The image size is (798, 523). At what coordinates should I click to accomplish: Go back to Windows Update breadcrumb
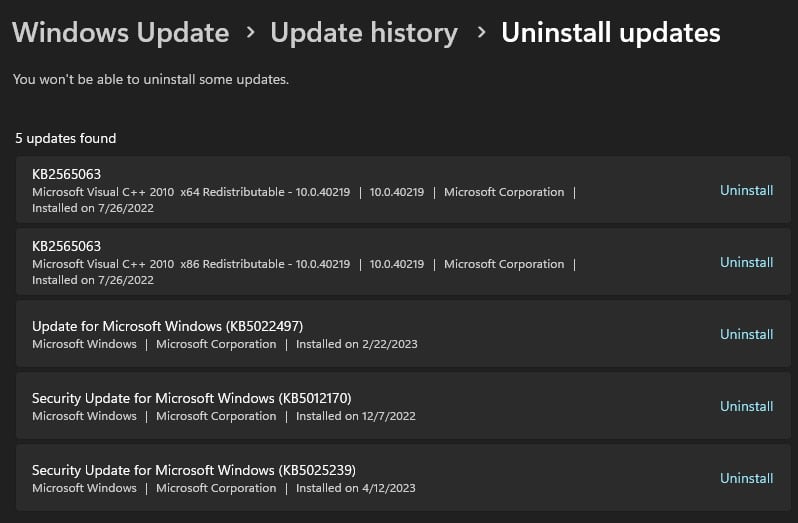pos(120,33)
